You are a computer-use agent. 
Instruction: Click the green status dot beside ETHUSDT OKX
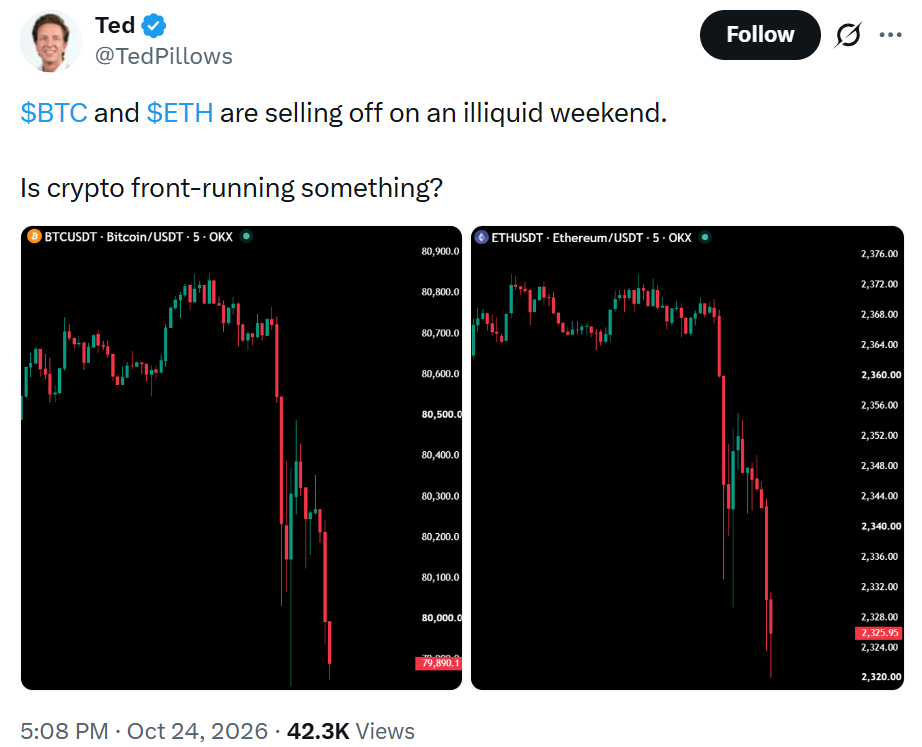704,238
